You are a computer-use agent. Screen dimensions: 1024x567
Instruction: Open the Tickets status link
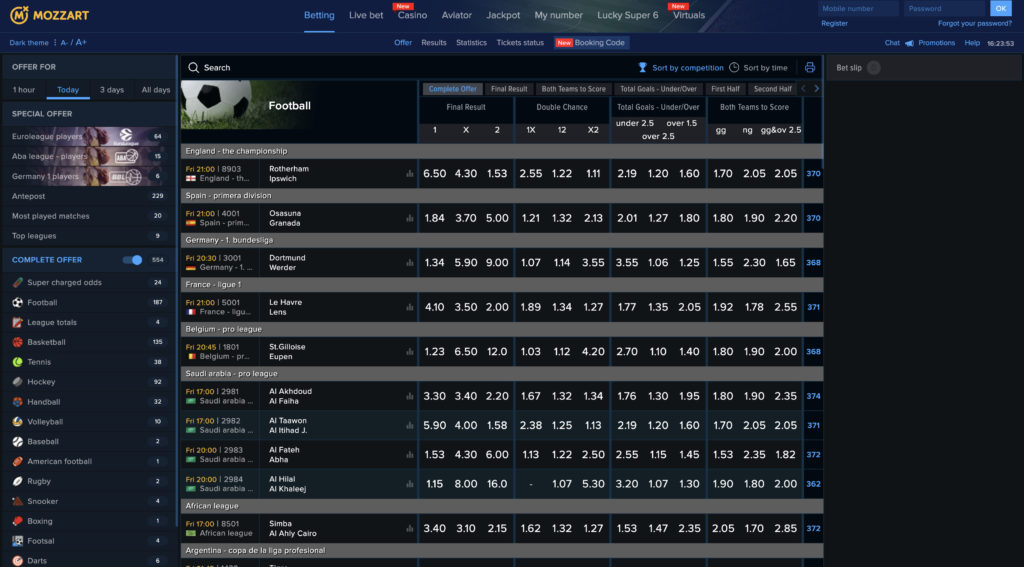[x=520, y=43]
